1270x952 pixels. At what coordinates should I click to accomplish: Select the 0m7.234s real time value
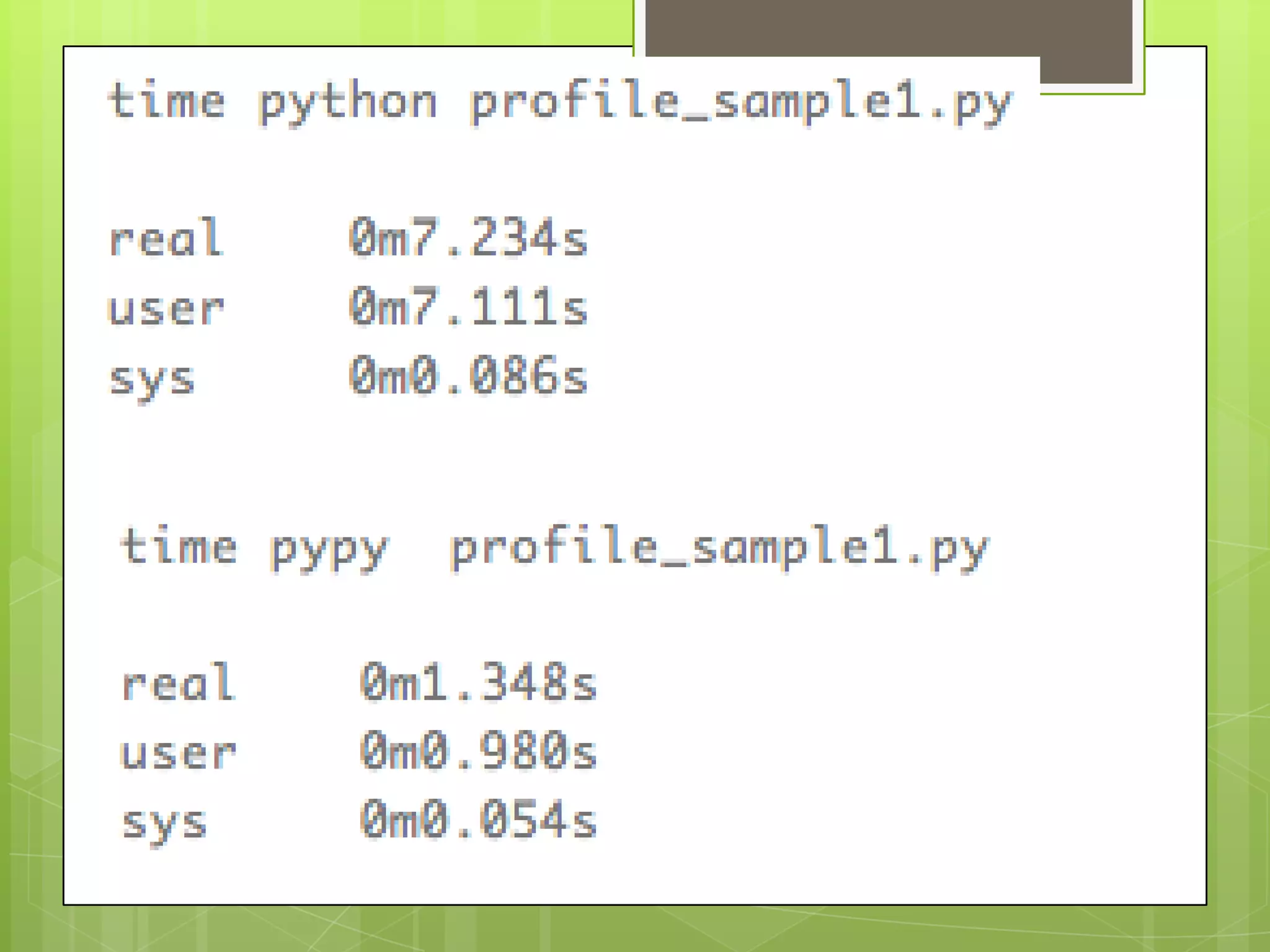click(468, 239)
